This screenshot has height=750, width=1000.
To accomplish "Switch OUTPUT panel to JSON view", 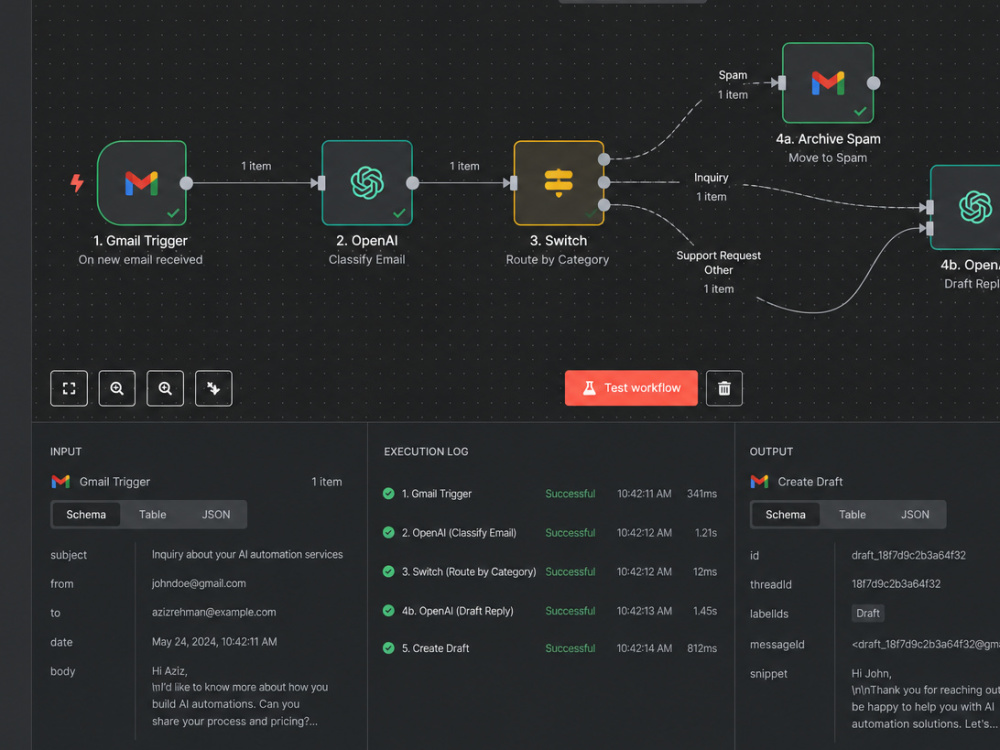I will (915, 515).
